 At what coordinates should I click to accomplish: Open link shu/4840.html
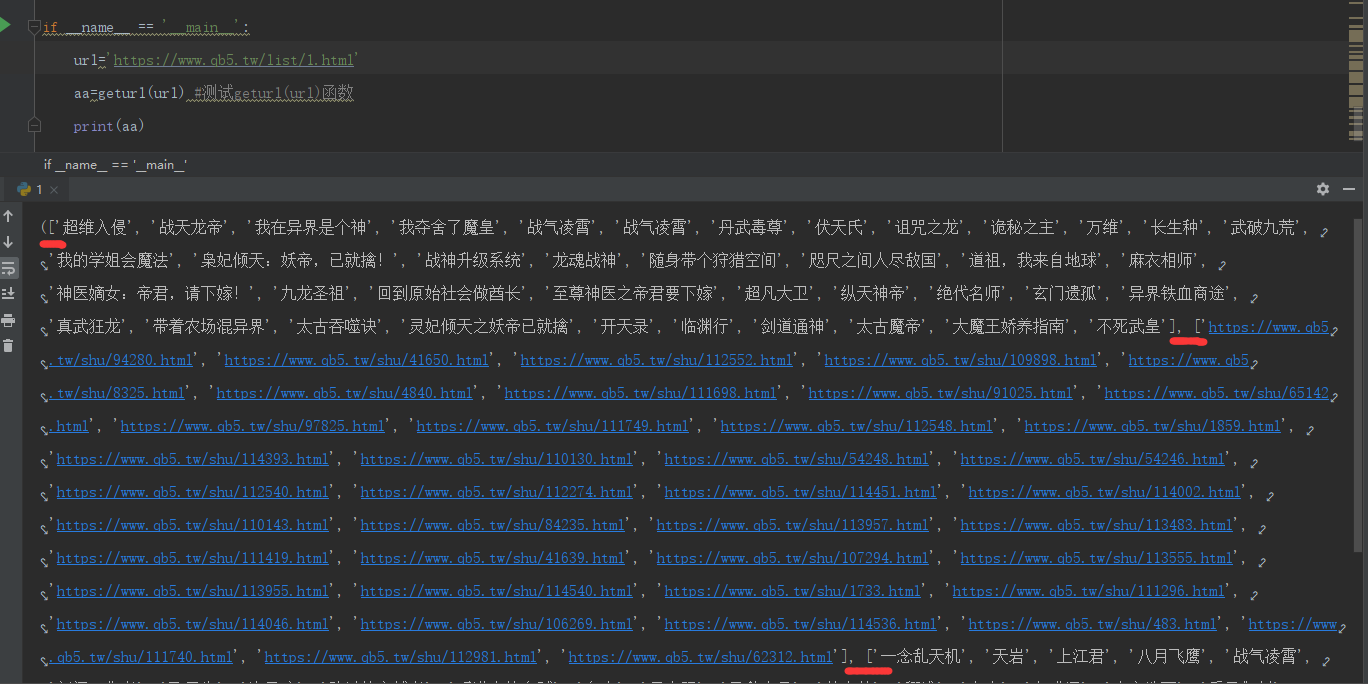pos(345,393)
